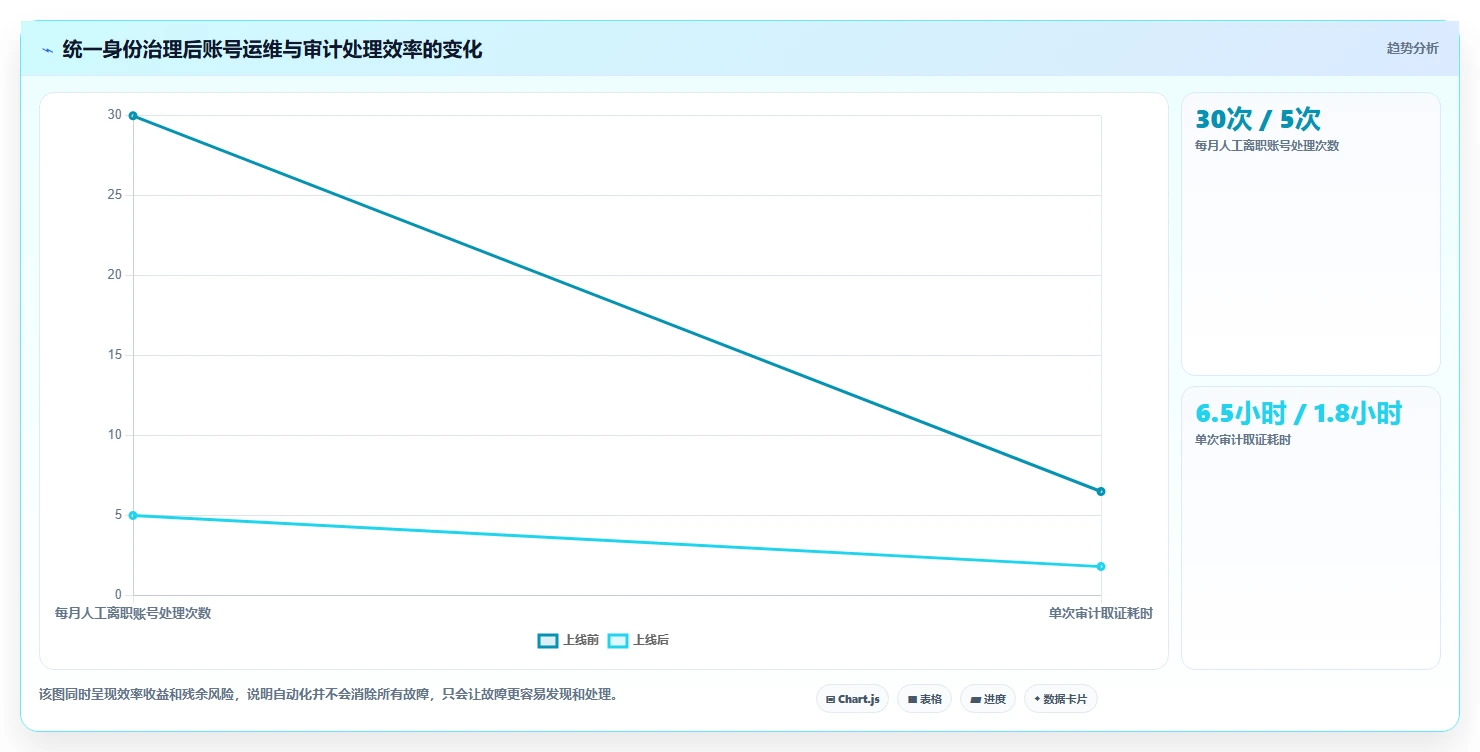Click the 上线后 legend color box
Viewport: 1480px width, 752px height.
click(618, 640)
